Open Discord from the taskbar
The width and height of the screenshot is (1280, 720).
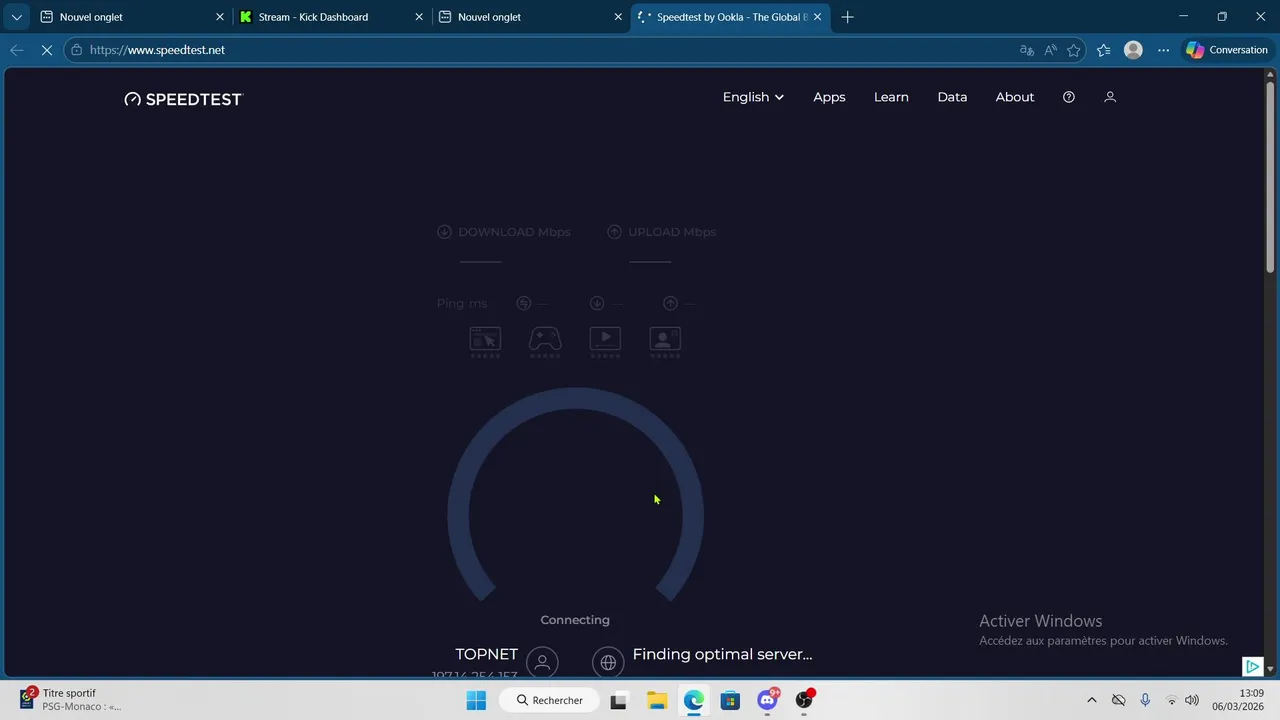pyautogui.click(x=768, y=700)
